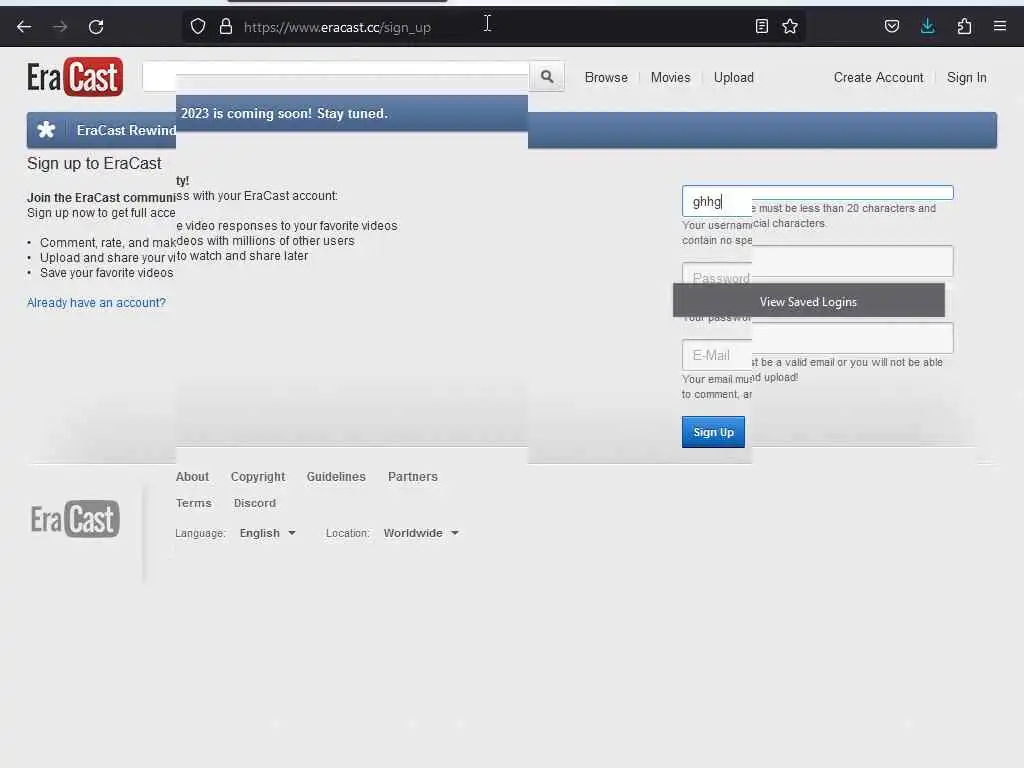1024x768 pixels.
Task: Open the About footer link
Action: (x=192, y=477)
